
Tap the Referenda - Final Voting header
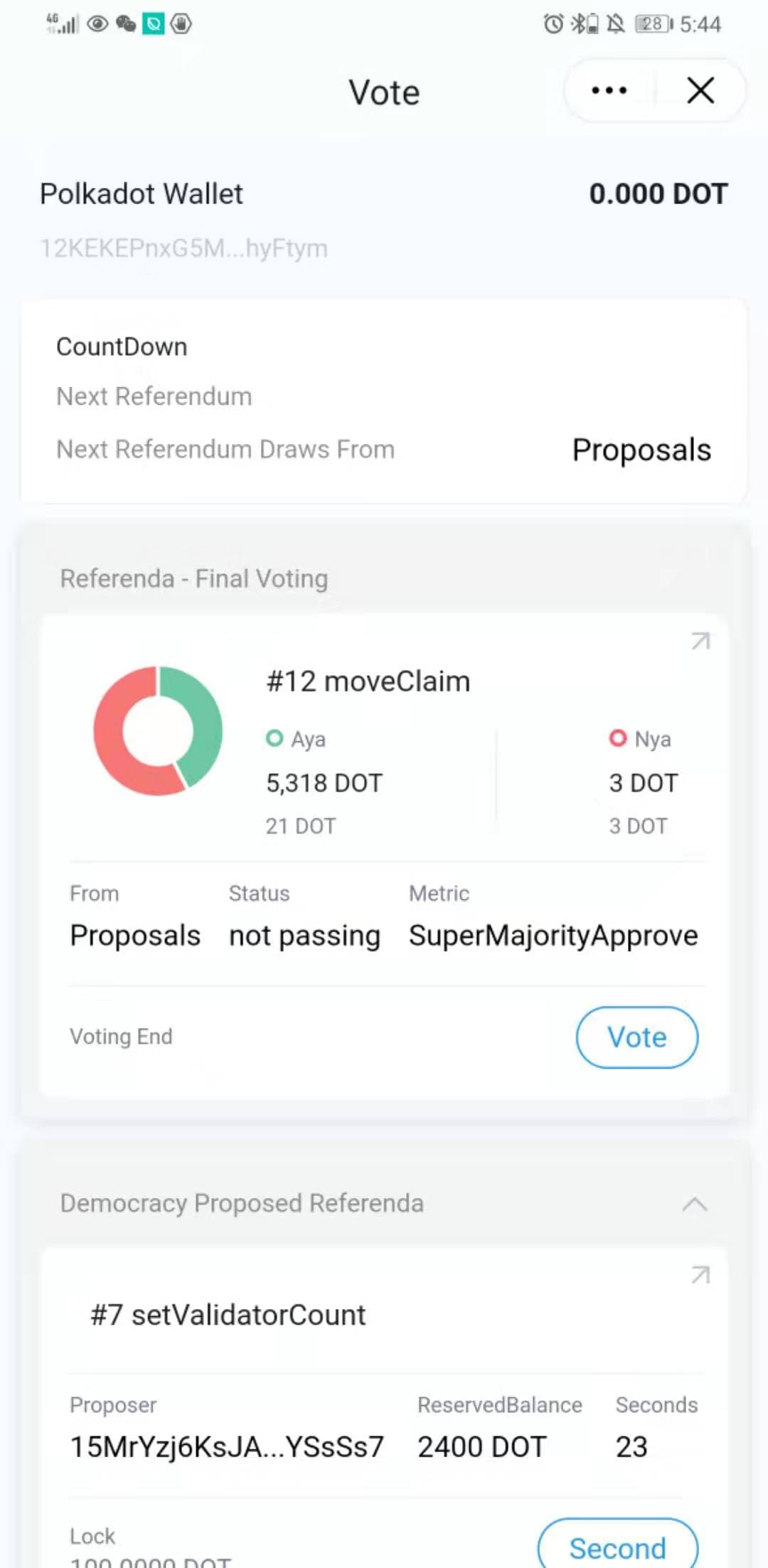click(193, 579)
